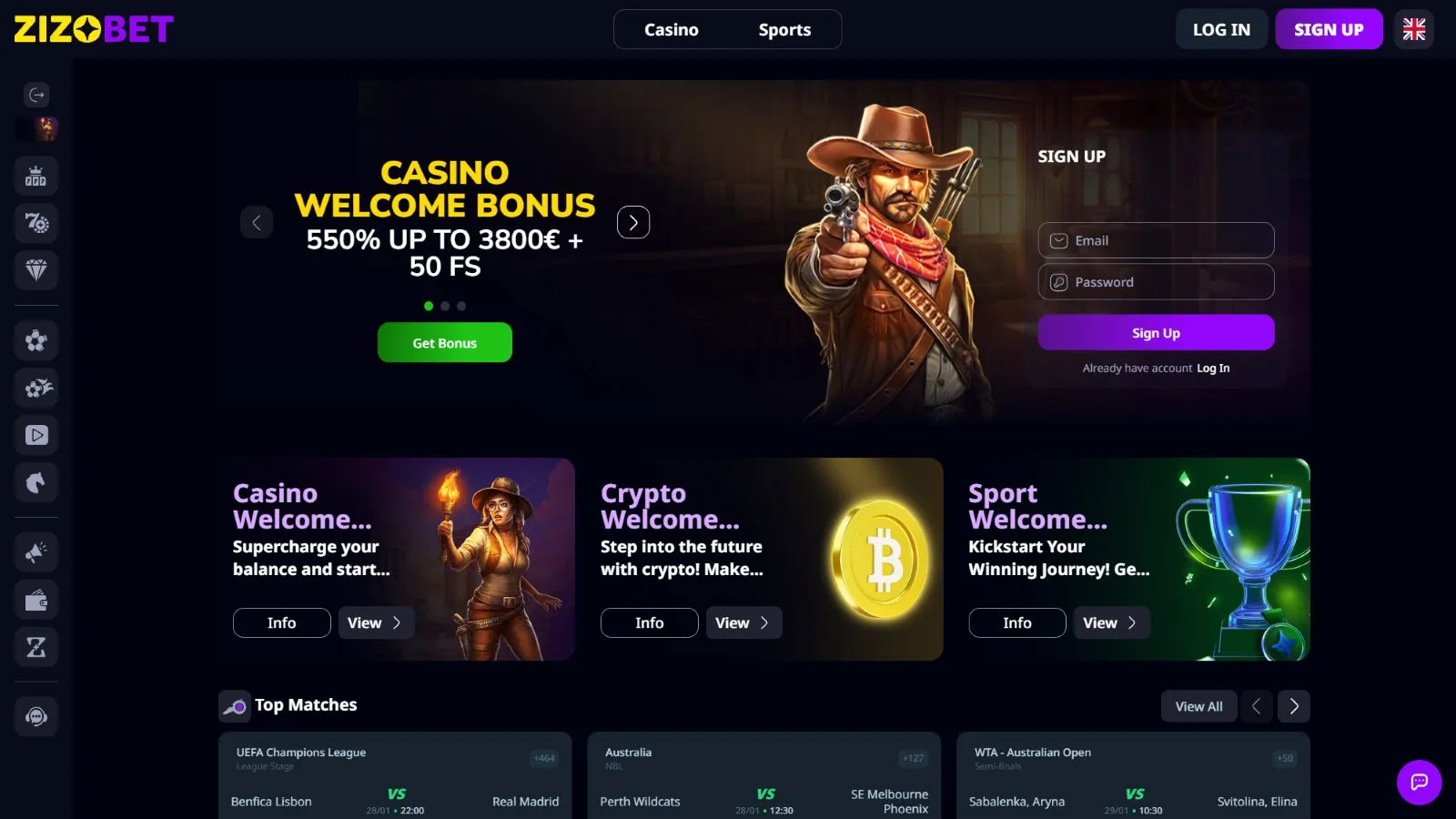The image size is (1456, 819).
Task: Open the slots crown icon in sidebar
Action: click(x=36, y=176)
